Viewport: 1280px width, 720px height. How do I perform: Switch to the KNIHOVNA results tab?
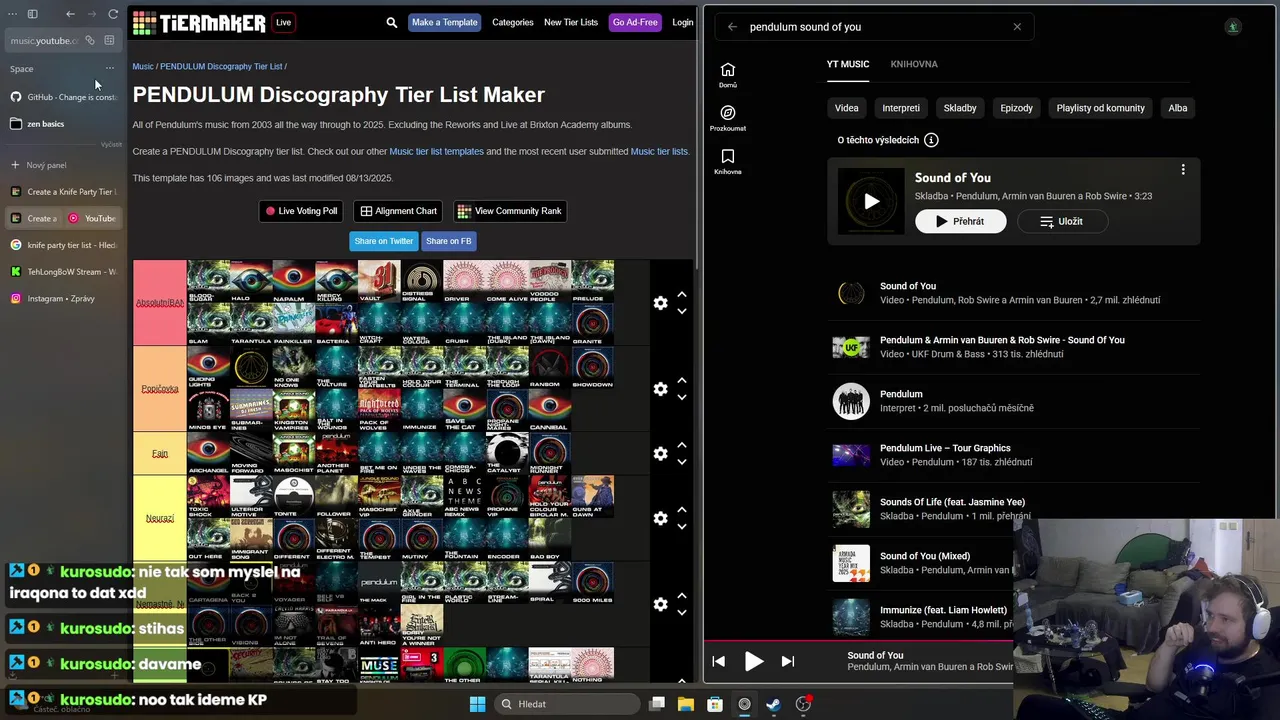point(914,64)
